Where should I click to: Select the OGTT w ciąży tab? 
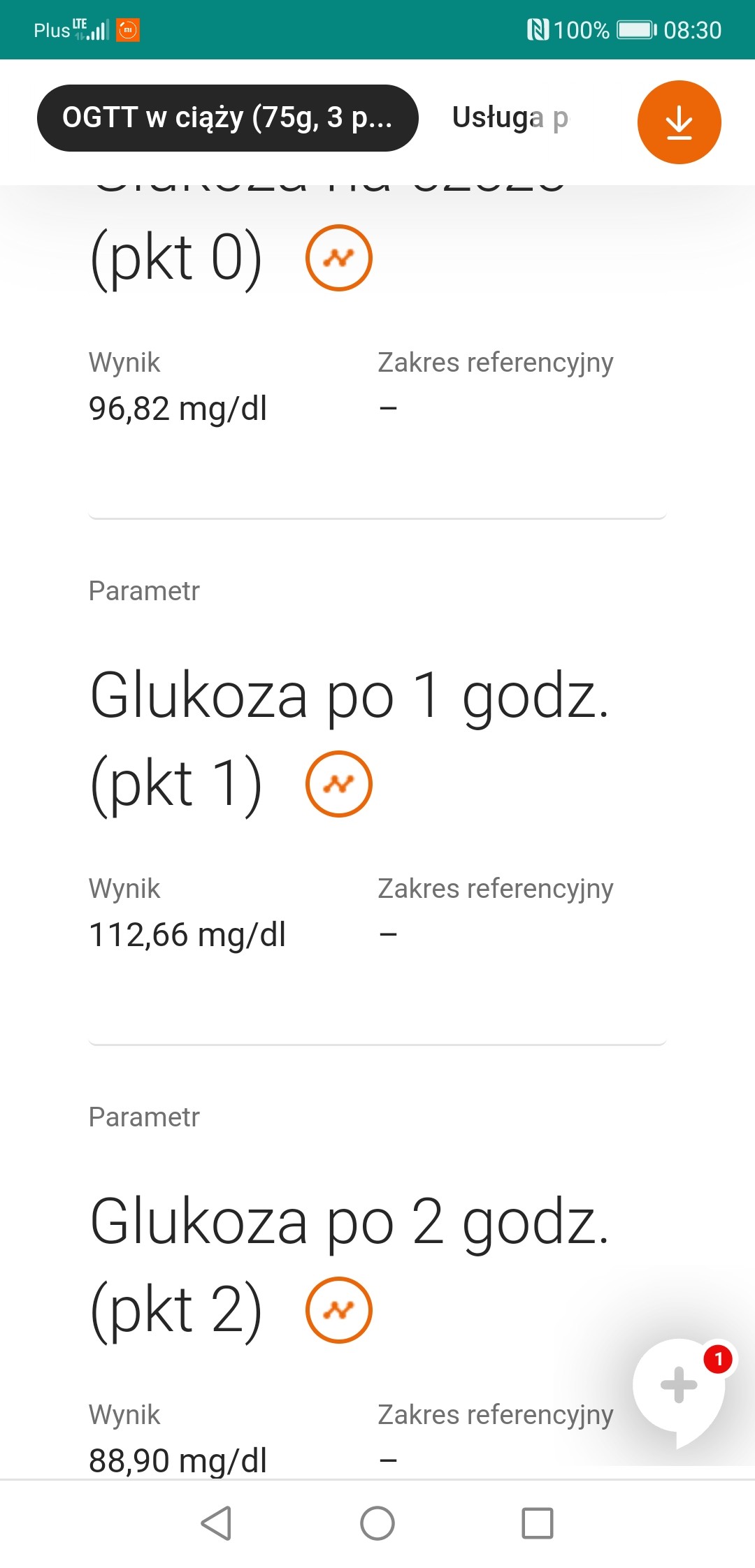[x=227, y=118]
